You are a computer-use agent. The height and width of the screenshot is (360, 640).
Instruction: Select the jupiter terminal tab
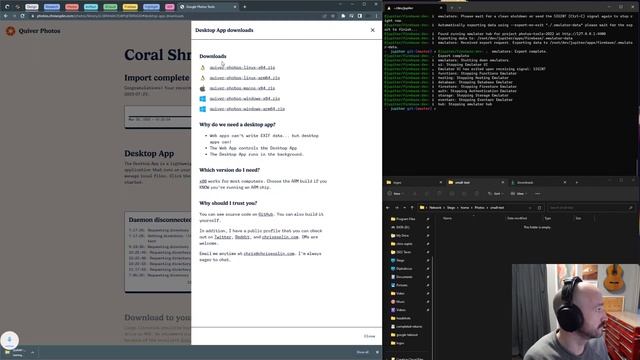414,8
